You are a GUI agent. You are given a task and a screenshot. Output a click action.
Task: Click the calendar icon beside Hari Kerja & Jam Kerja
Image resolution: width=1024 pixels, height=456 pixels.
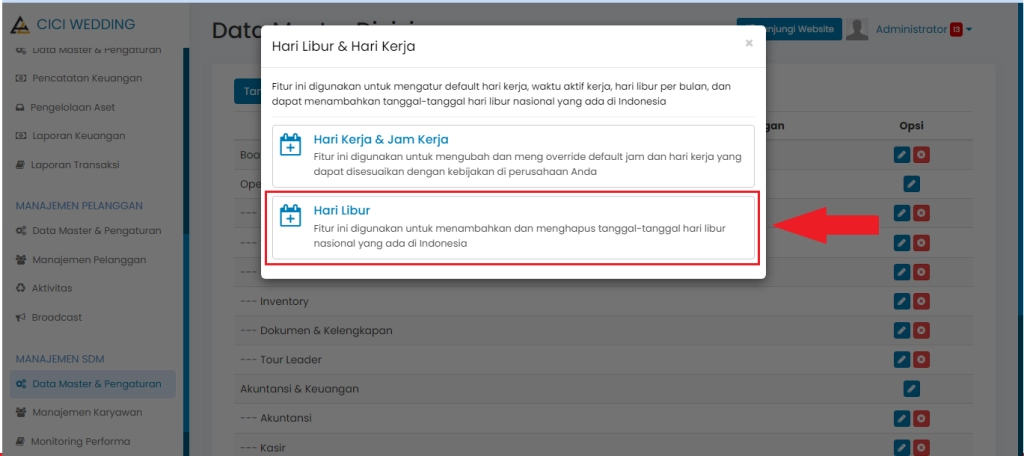(290, 144)
